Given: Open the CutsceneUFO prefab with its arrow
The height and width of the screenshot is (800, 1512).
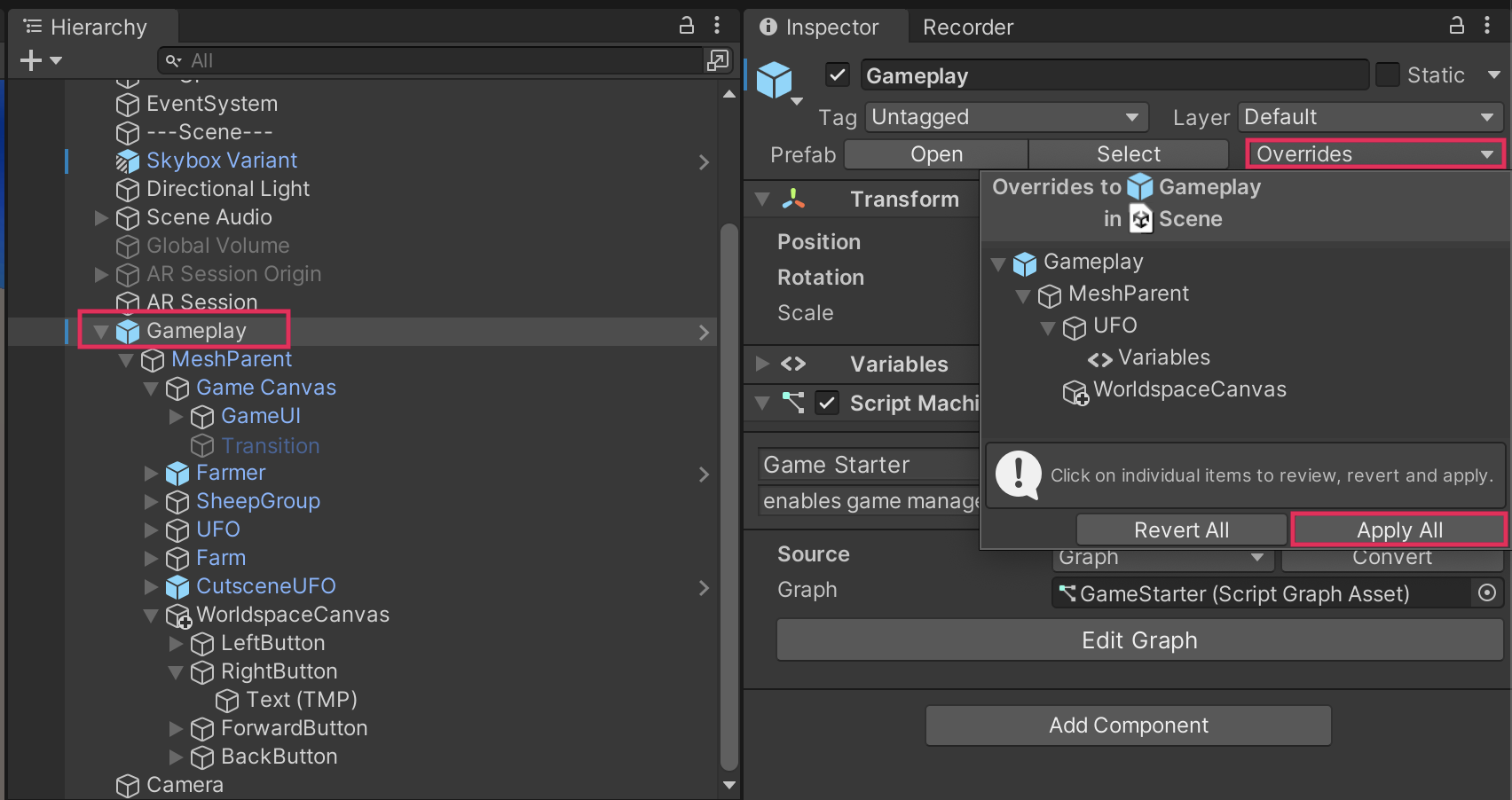Looking at the screenshot, I should point(704,588).
